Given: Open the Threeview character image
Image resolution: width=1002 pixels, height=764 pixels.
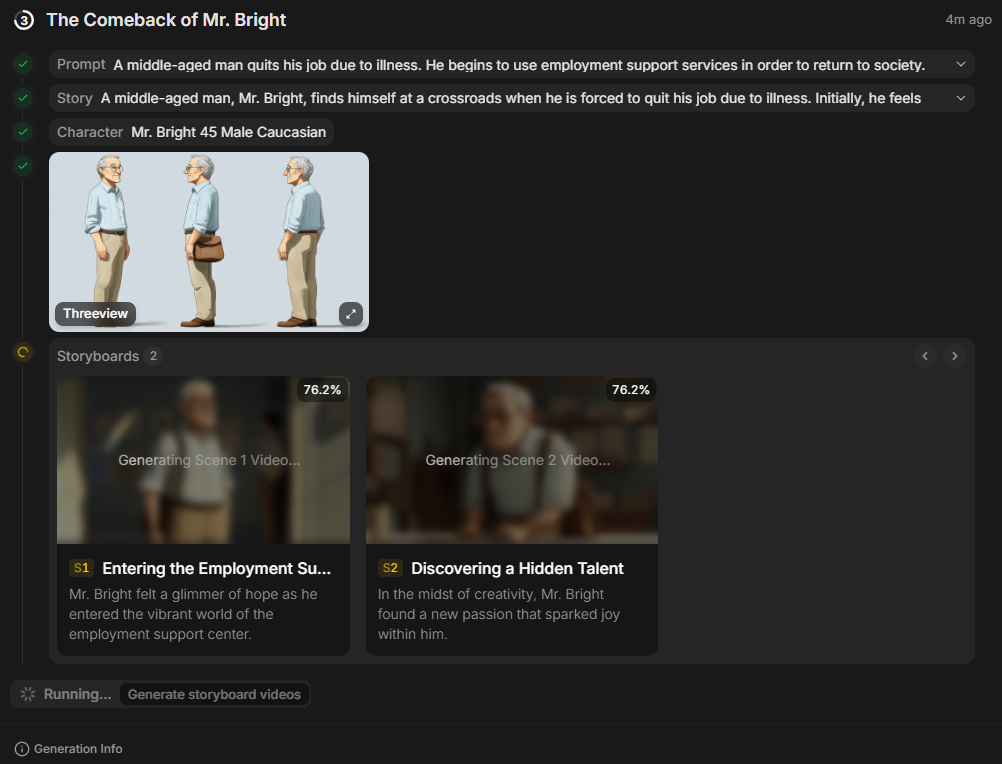Looking at the screenshot, I should pos(209,241).
